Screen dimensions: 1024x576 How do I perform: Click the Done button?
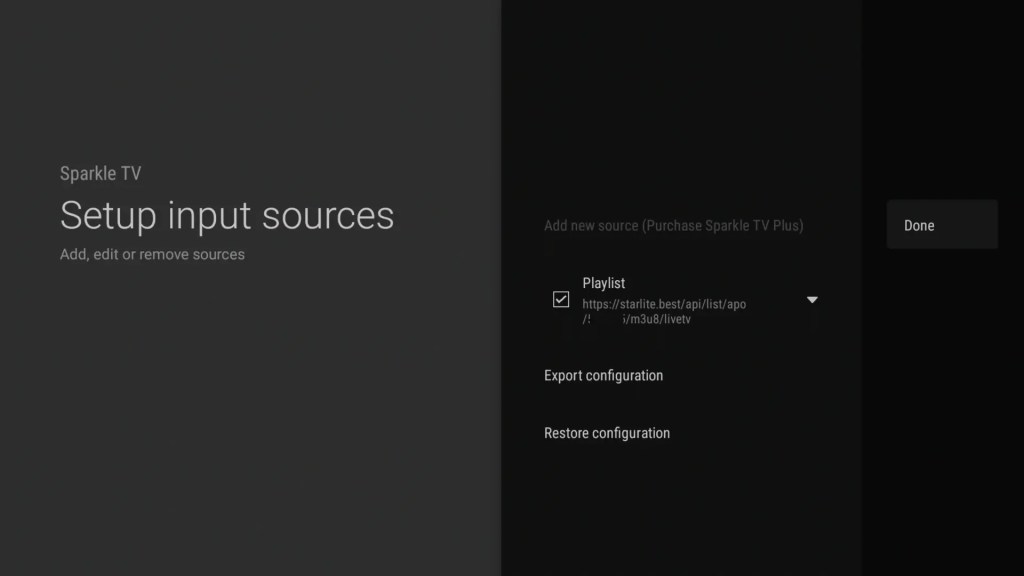pyautogui.click(x=942, y=225)
